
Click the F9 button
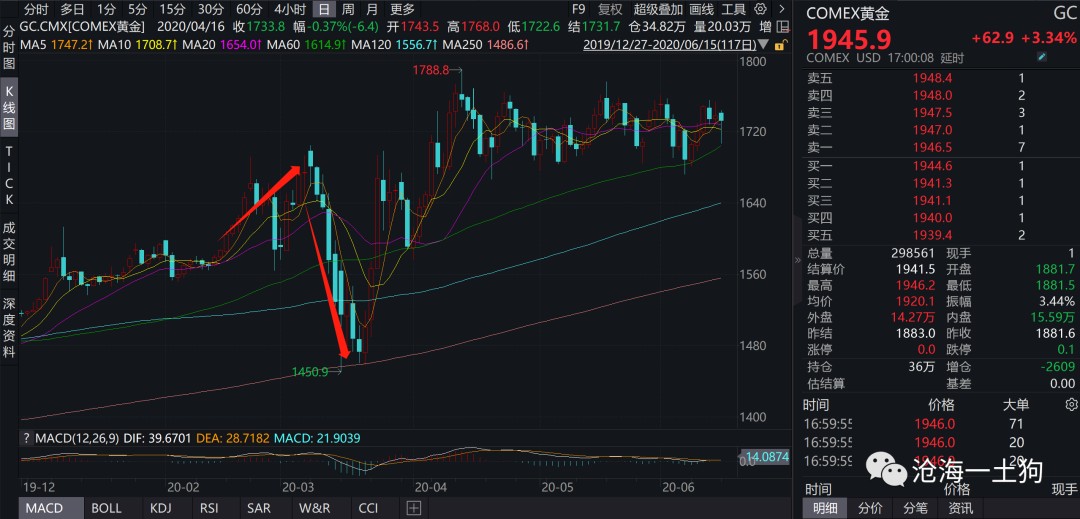tap(578, 9)
